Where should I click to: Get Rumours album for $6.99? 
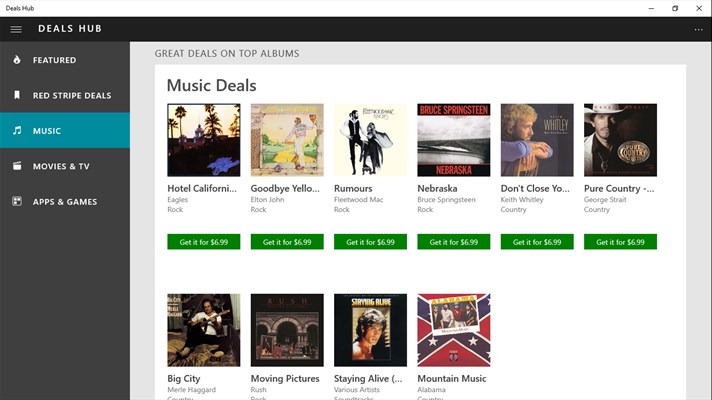(370, 242)
